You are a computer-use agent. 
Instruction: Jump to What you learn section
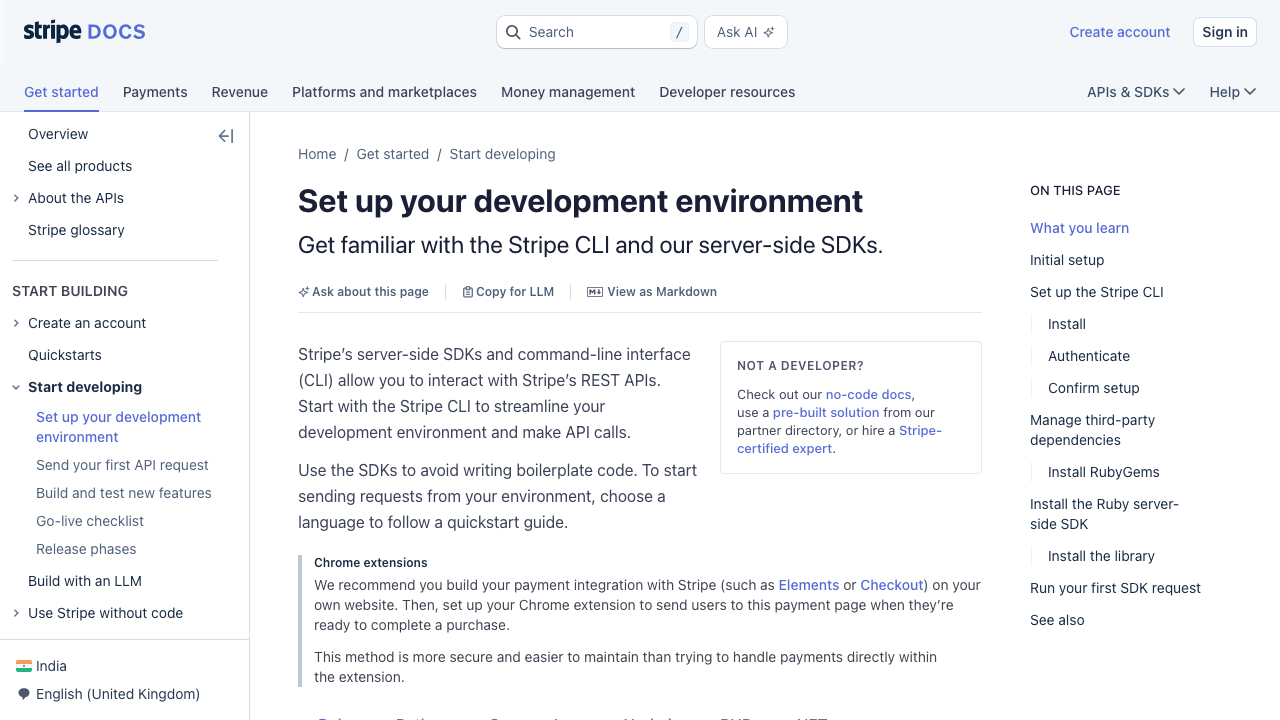[1079, 228]
